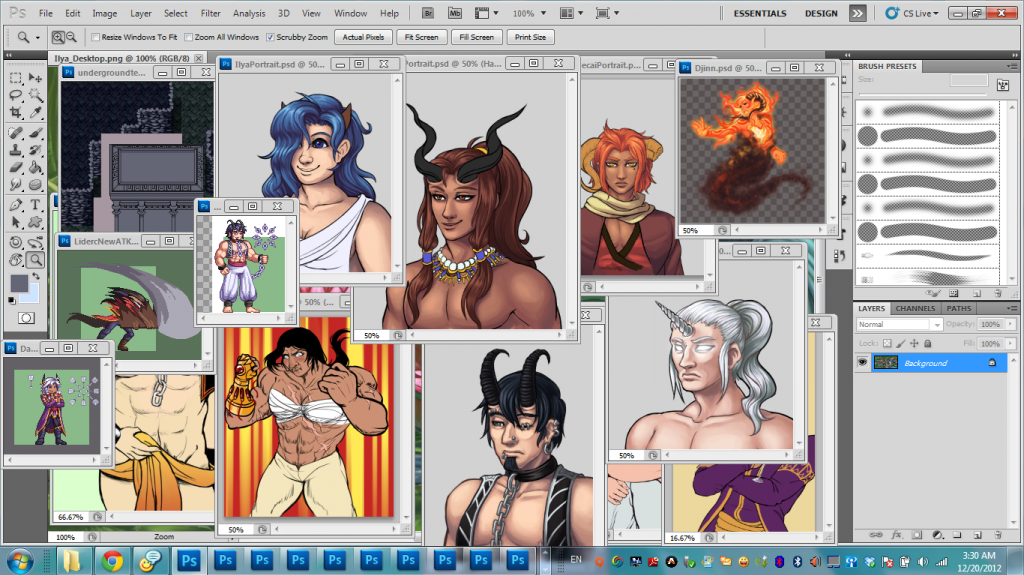Toggle Lock all in Layers panel
This screenshot has height=575, width=1024.
tap(928, 343)
